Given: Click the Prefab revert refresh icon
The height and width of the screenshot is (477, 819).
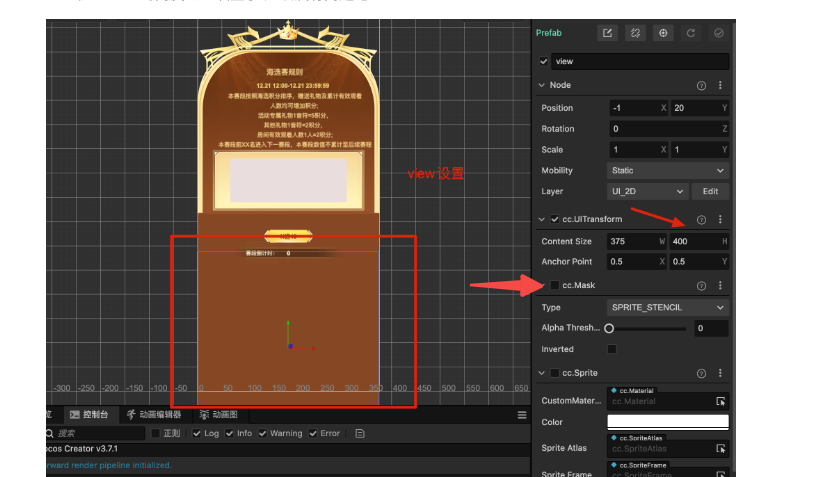Looking at the screenshot, I should click(x=691, y=33).
